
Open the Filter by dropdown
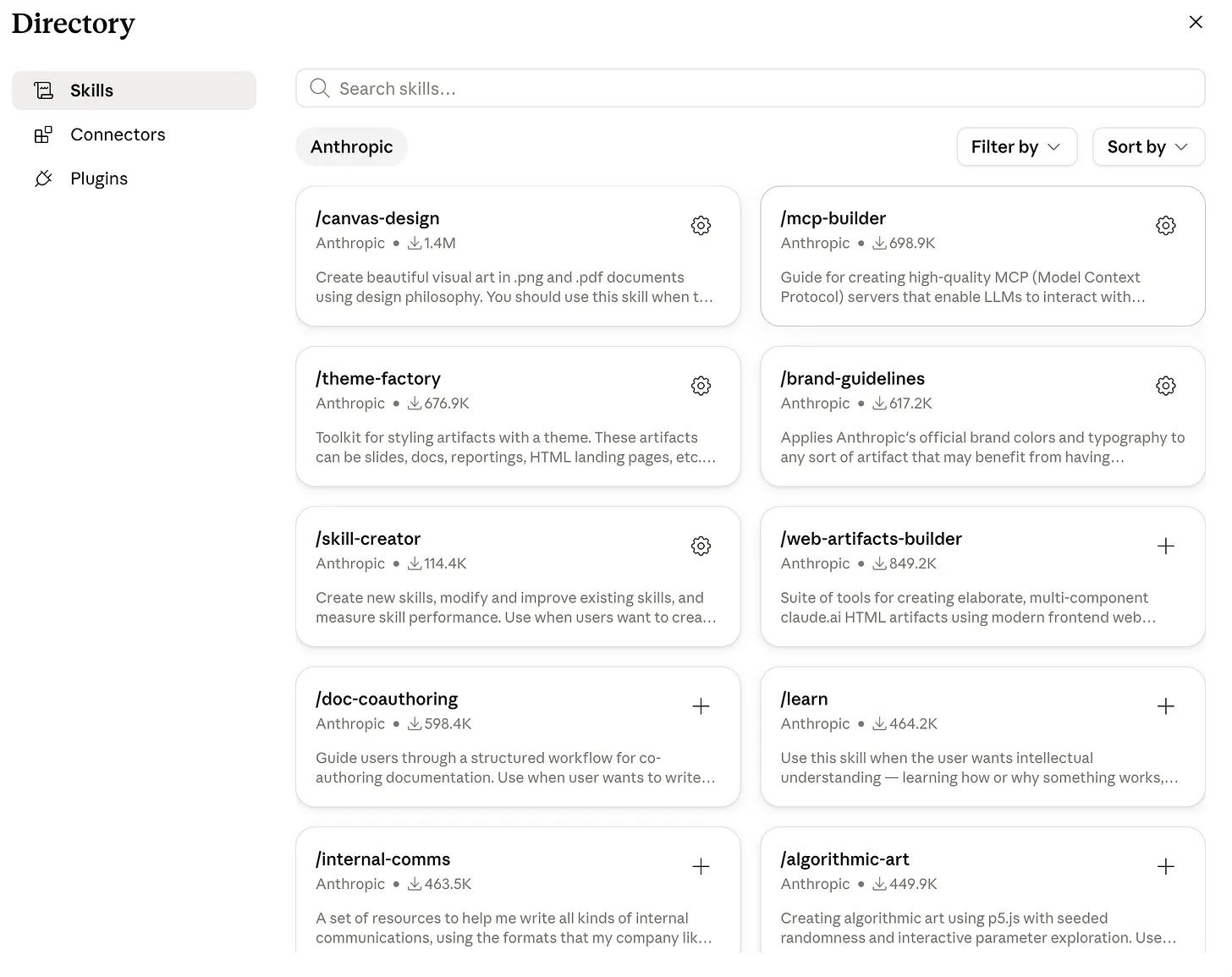coord(1016,147)
